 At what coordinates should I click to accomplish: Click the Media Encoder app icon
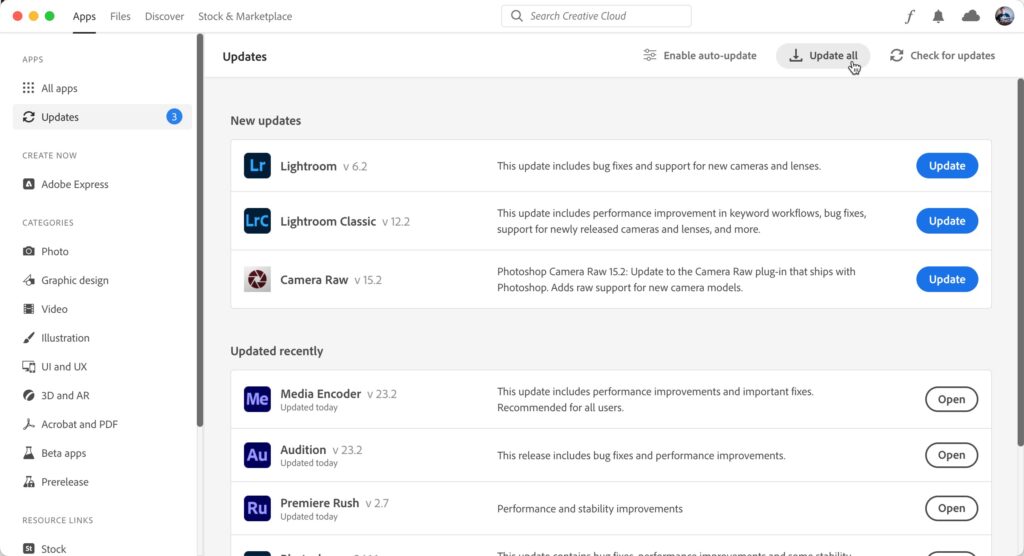coord(257,399)
